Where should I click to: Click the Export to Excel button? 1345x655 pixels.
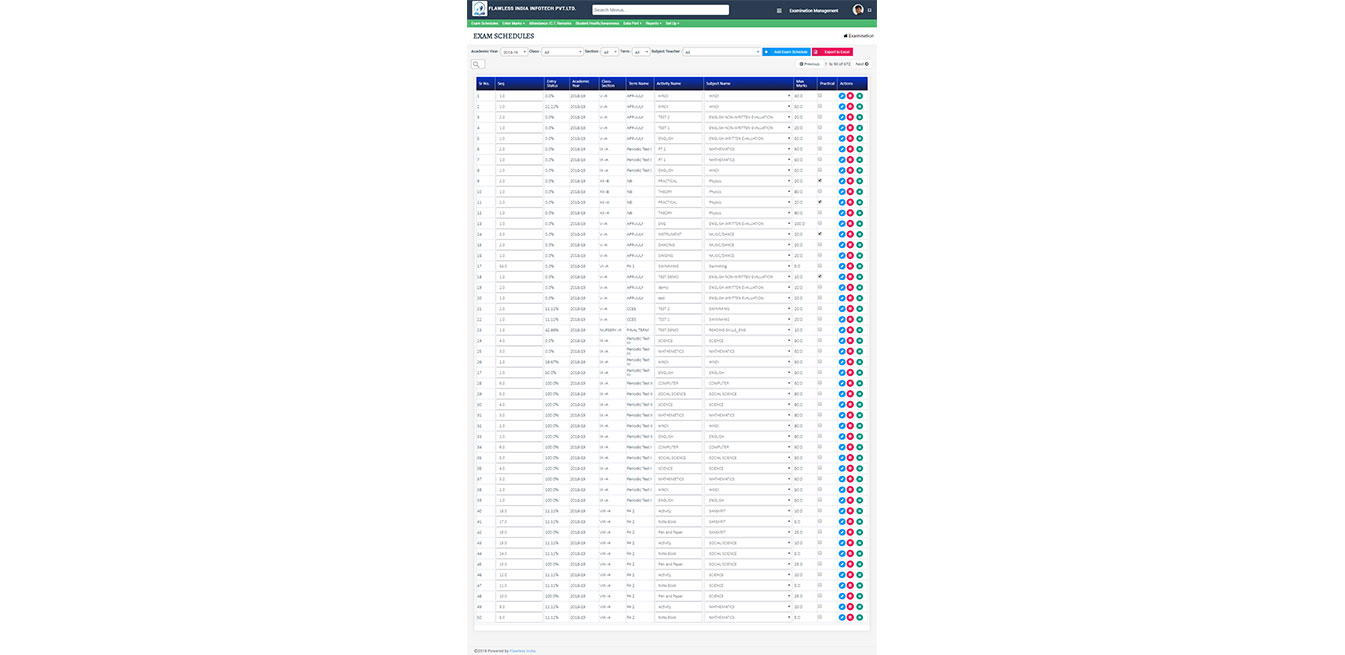pos(832,51)
